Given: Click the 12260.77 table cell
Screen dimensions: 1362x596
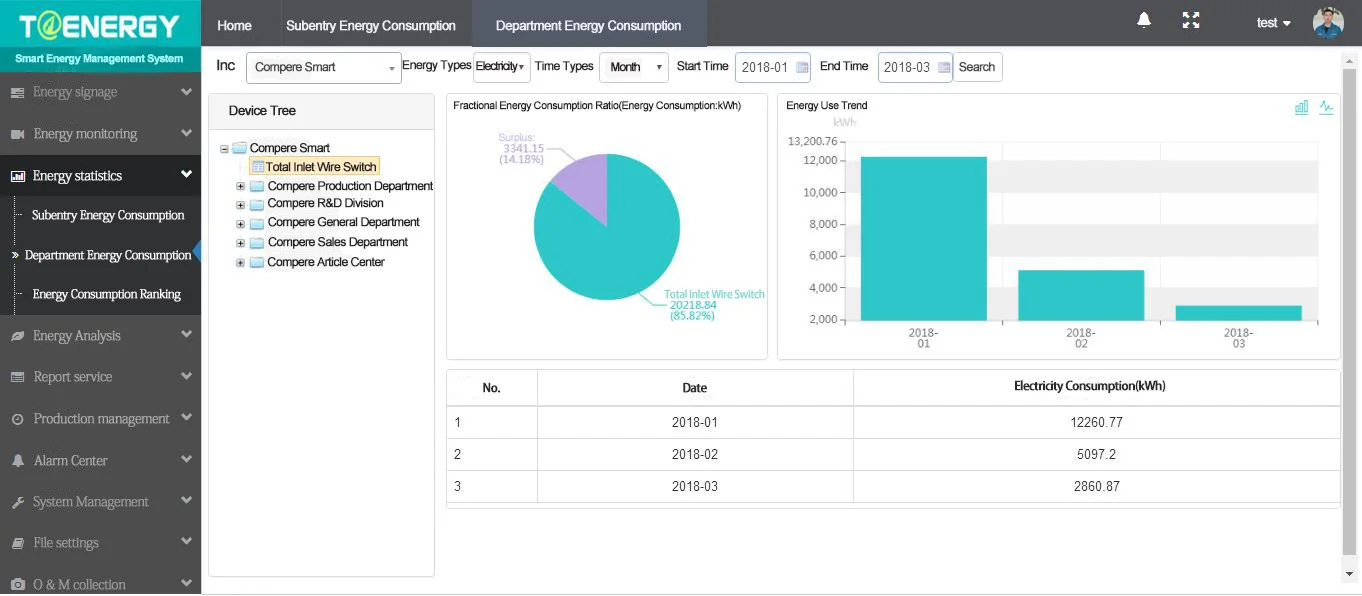Looking at the screenshot, I should (1096, 422).
